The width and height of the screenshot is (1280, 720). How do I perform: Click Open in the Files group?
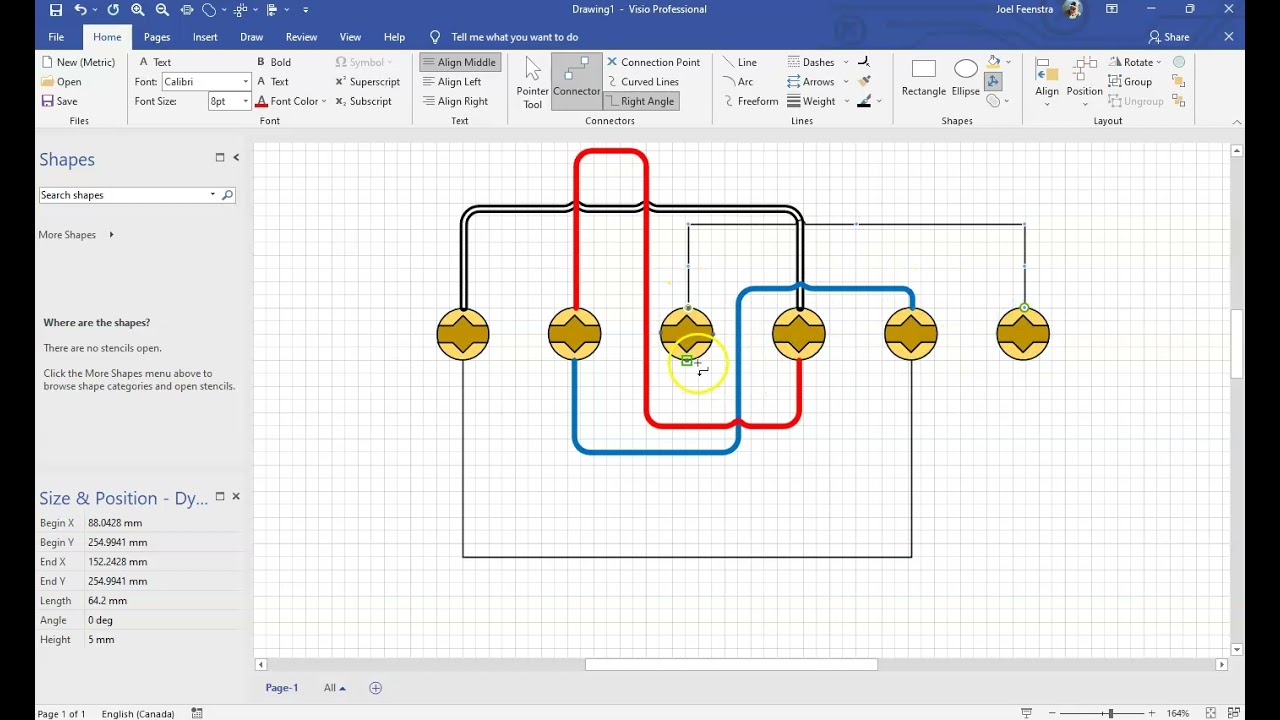click(x=61, y=82)
